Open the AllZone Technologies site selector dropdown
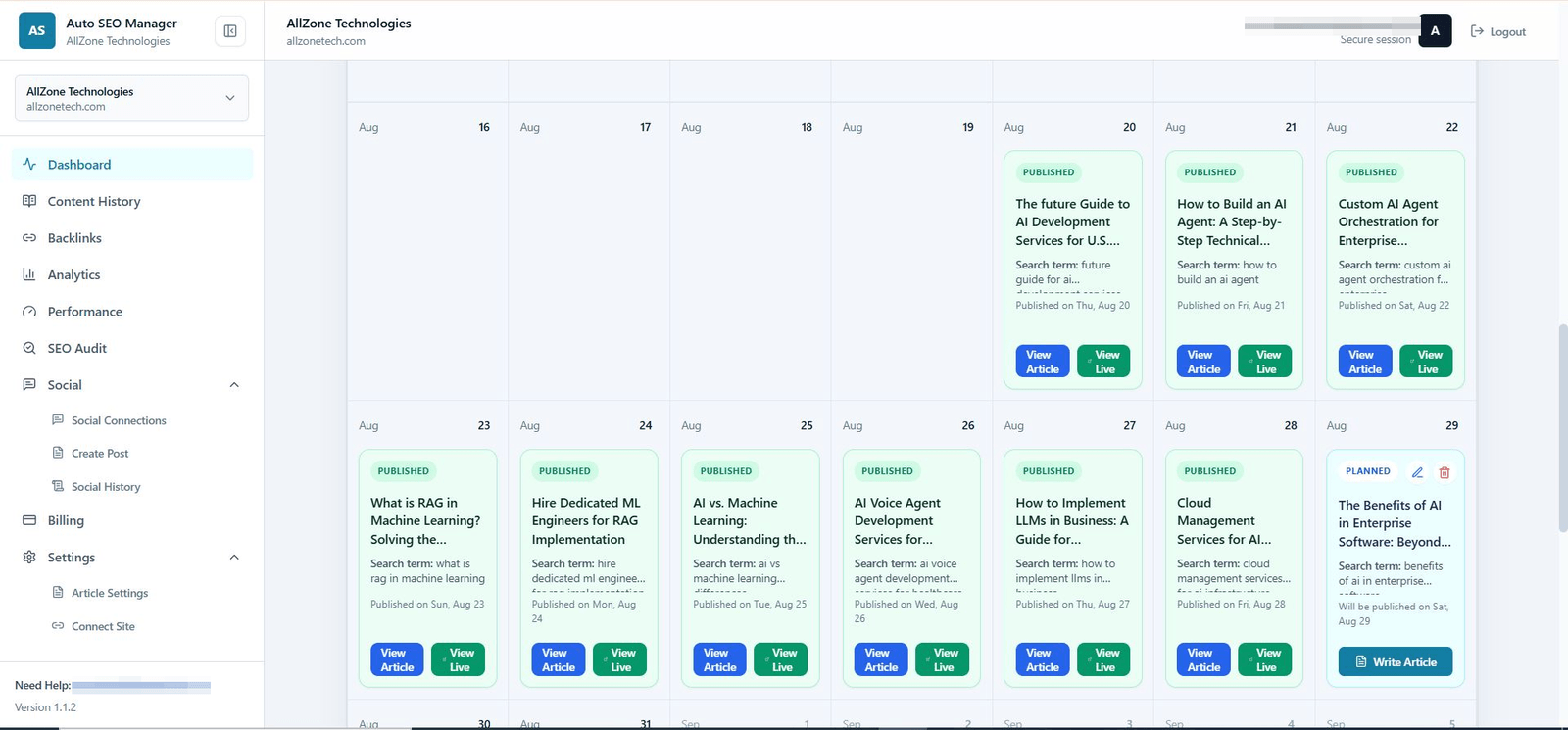1568x730 pixels. pyautogui.click(x=131, y=98)
